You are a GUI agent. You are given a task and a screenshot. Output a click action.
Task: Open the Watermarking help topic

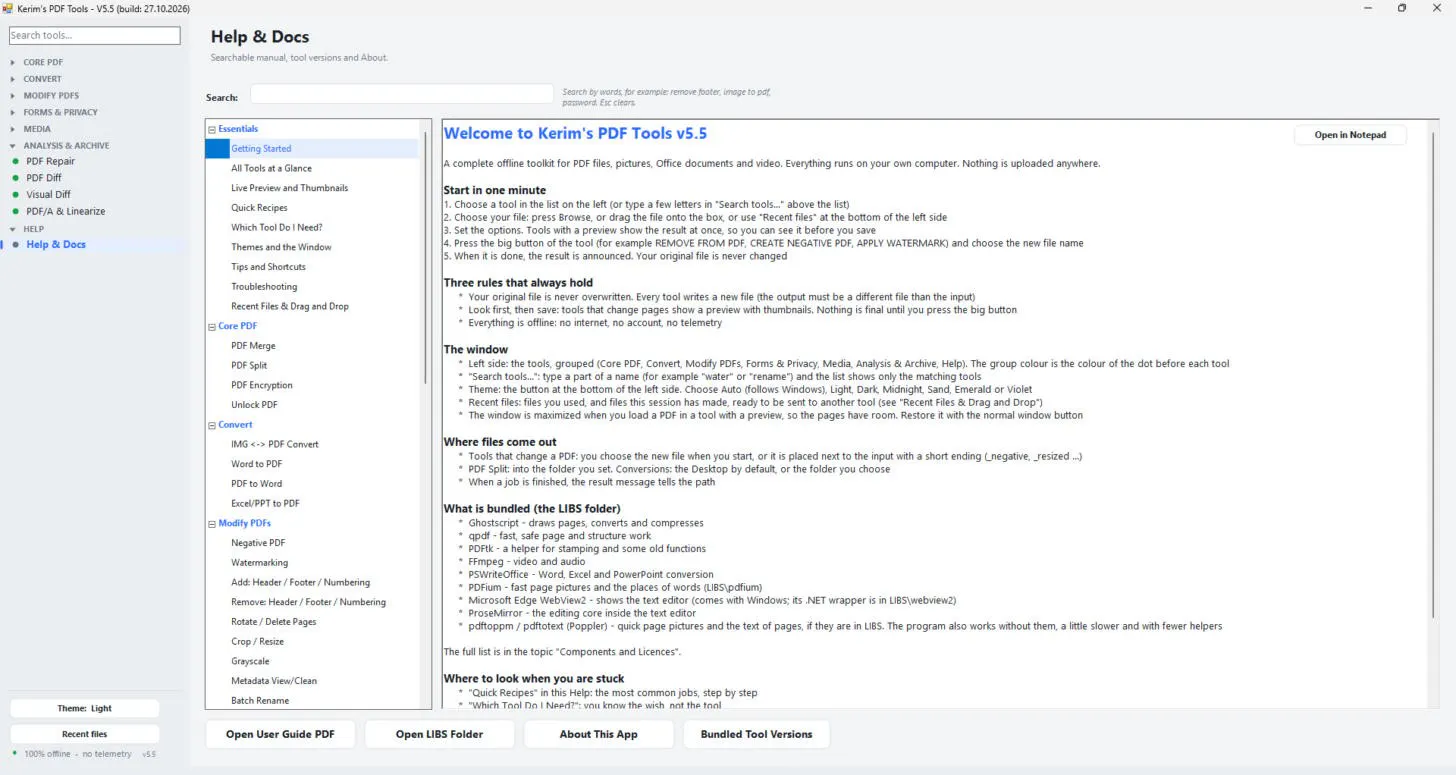click(x=259, y=563)
